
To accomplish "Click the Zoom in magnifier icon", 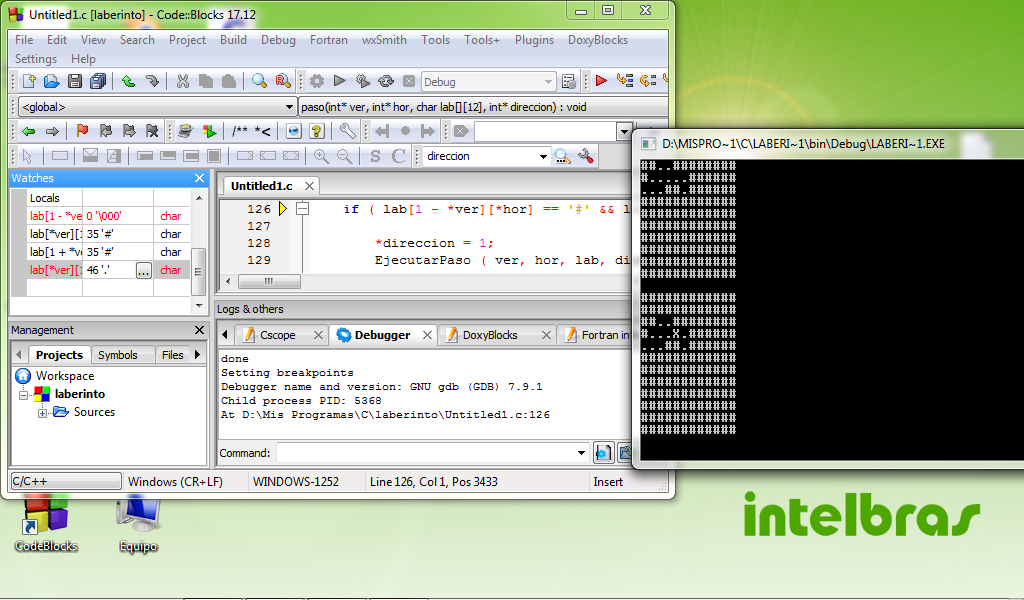I will pos(321,156).
